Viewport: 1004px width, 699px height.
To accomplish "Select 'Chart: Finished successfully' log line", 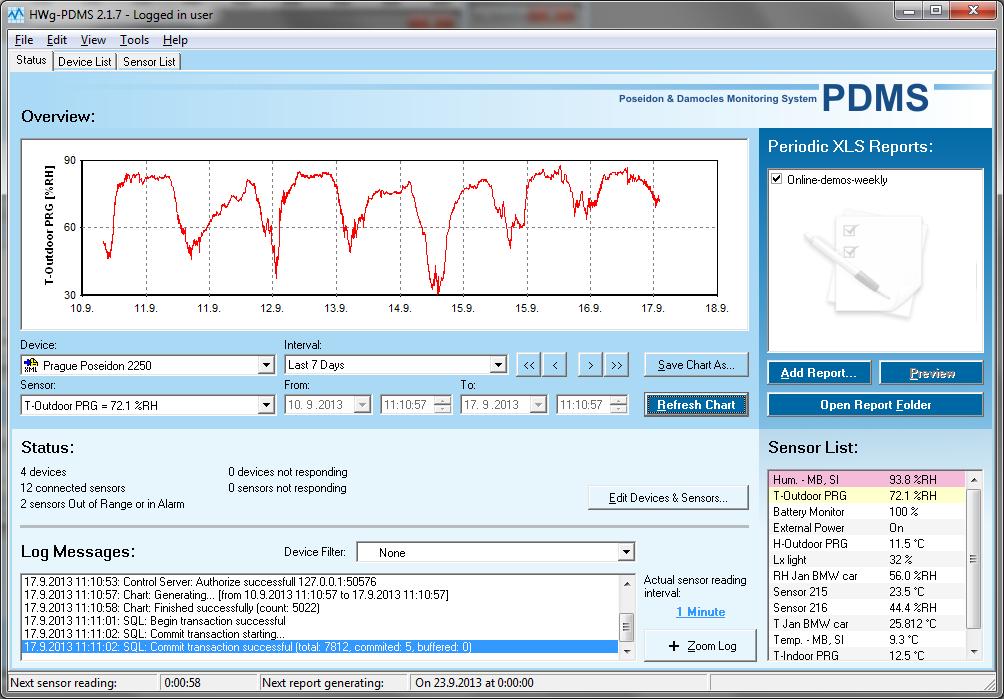I will 320,607.
